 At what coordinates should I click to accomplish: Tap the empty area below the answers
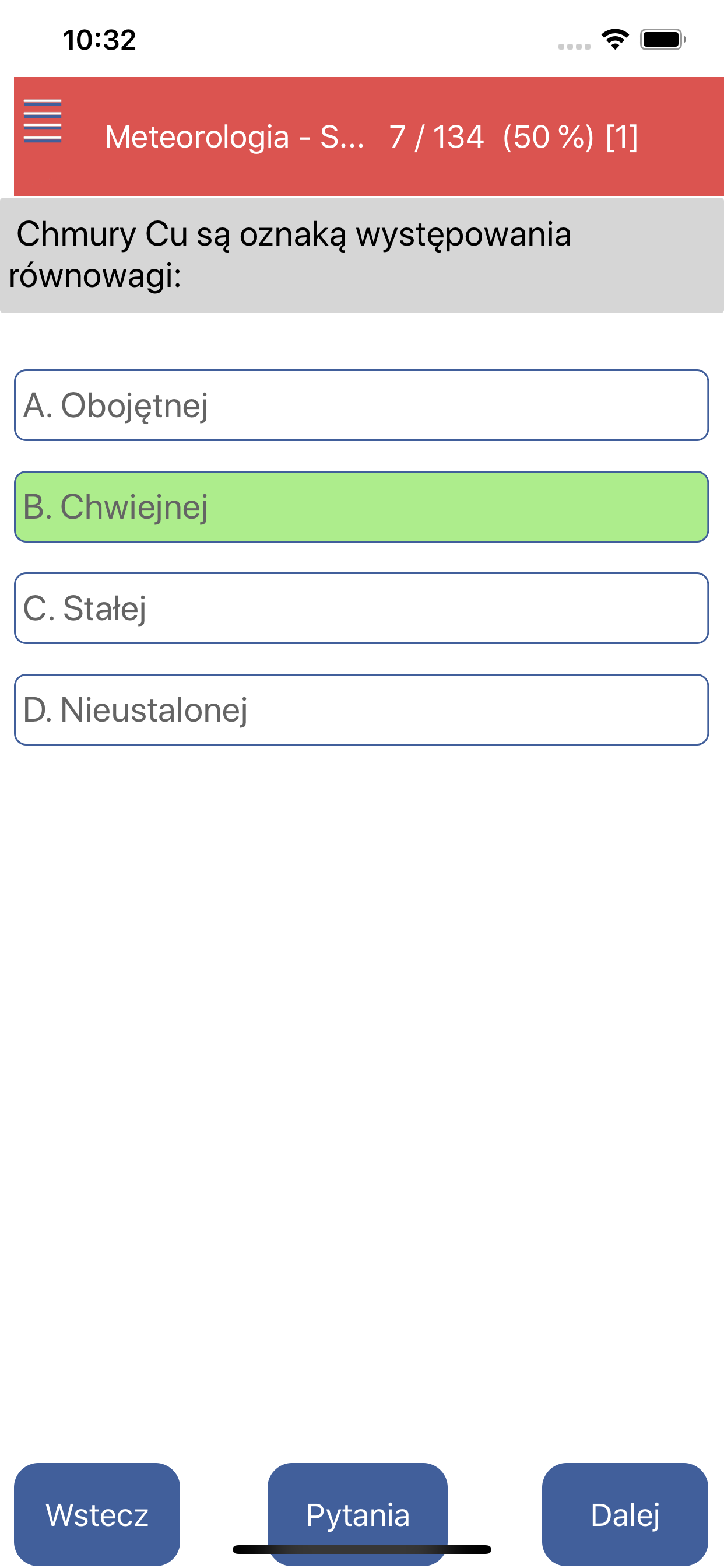pyautogui.click(x=361, y=1095)
